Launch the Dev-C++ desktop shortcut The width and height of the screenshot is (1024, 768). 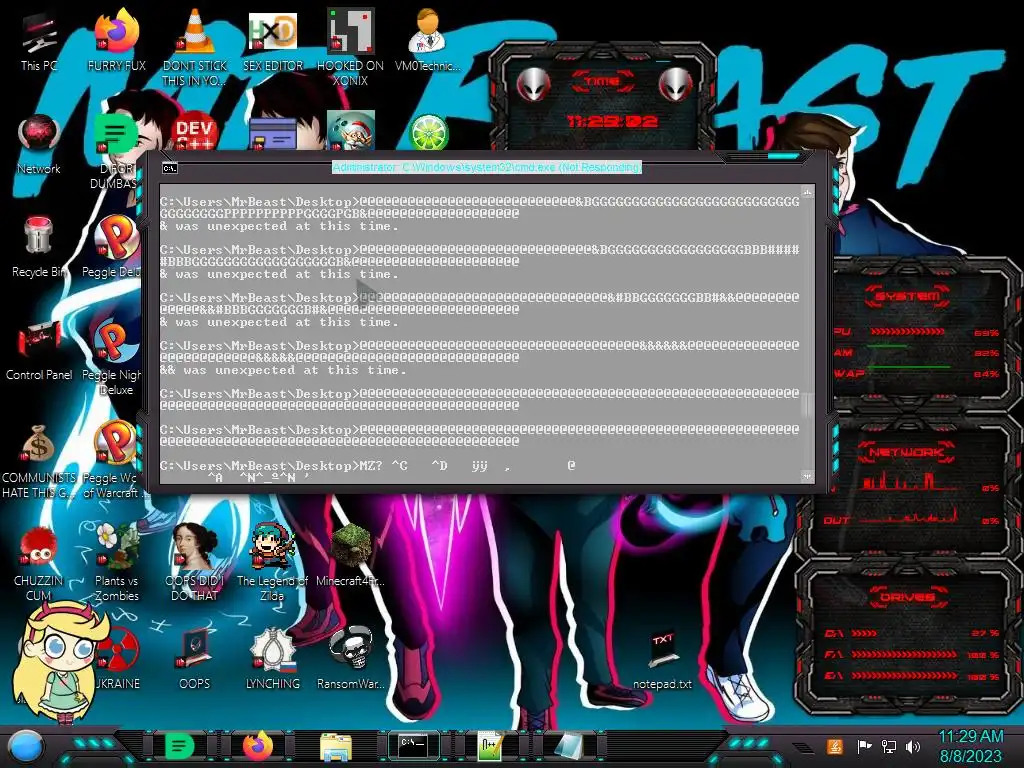pos(195,132)
